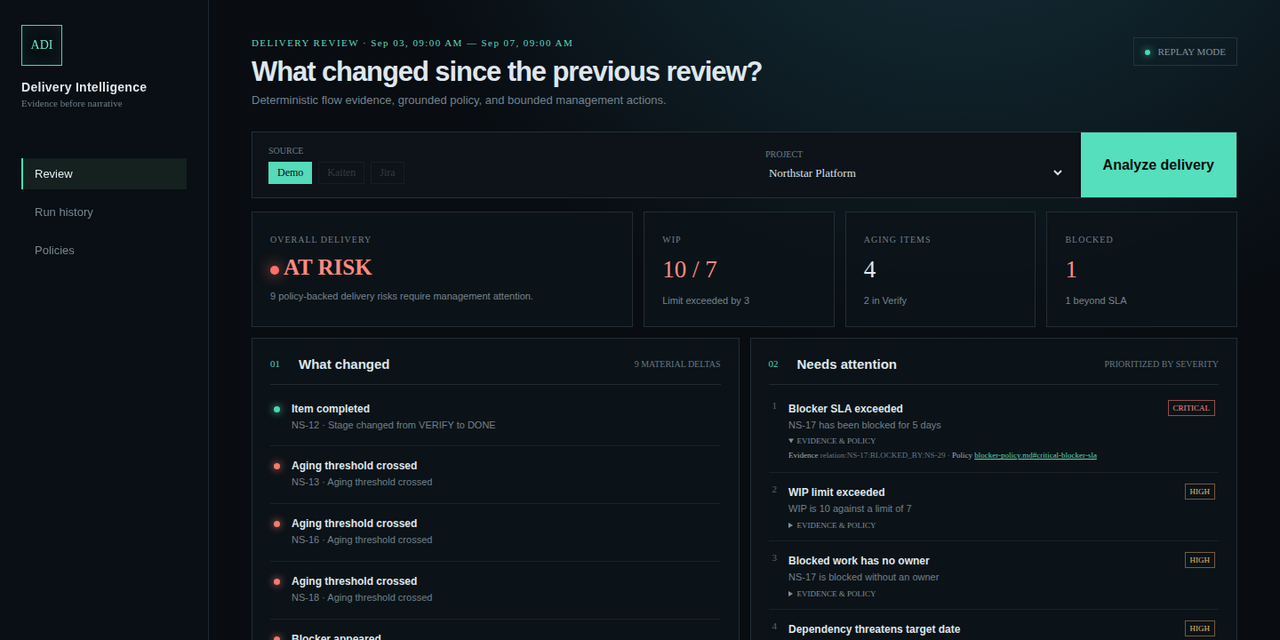The height and width of the screenshot is (640, 1280).
Task: Click the red status dot beside AT RISK
Action: 274,270
